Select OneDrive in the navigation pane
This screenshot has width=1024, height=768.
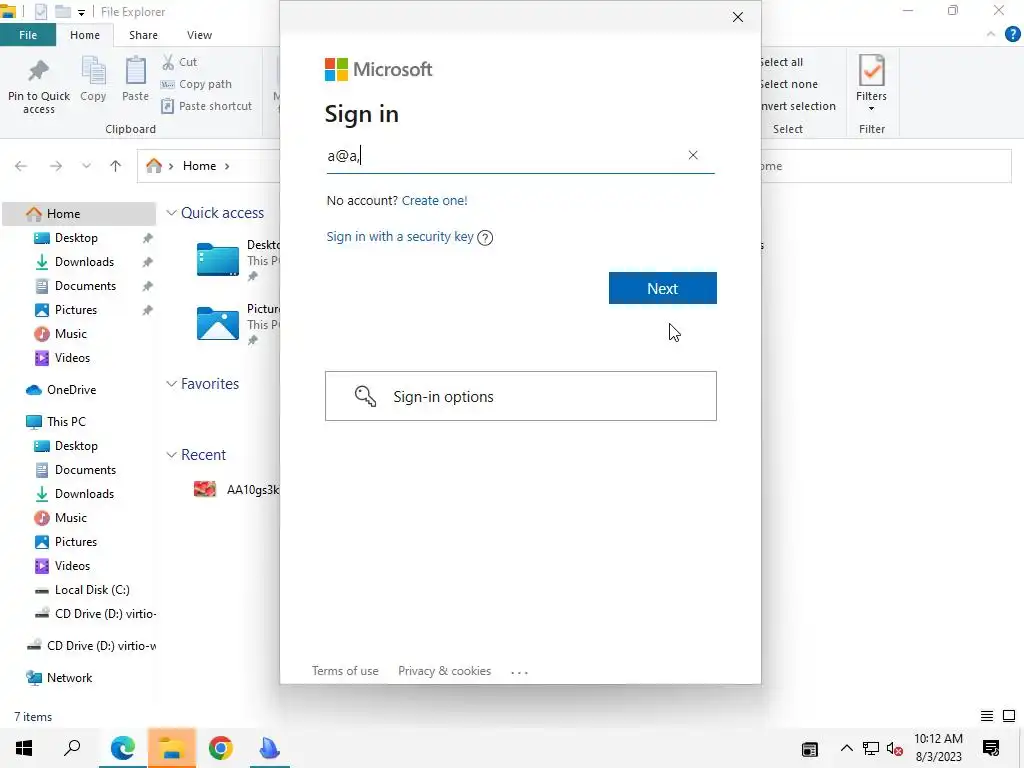pyautogui.click(x=71, y=390)
